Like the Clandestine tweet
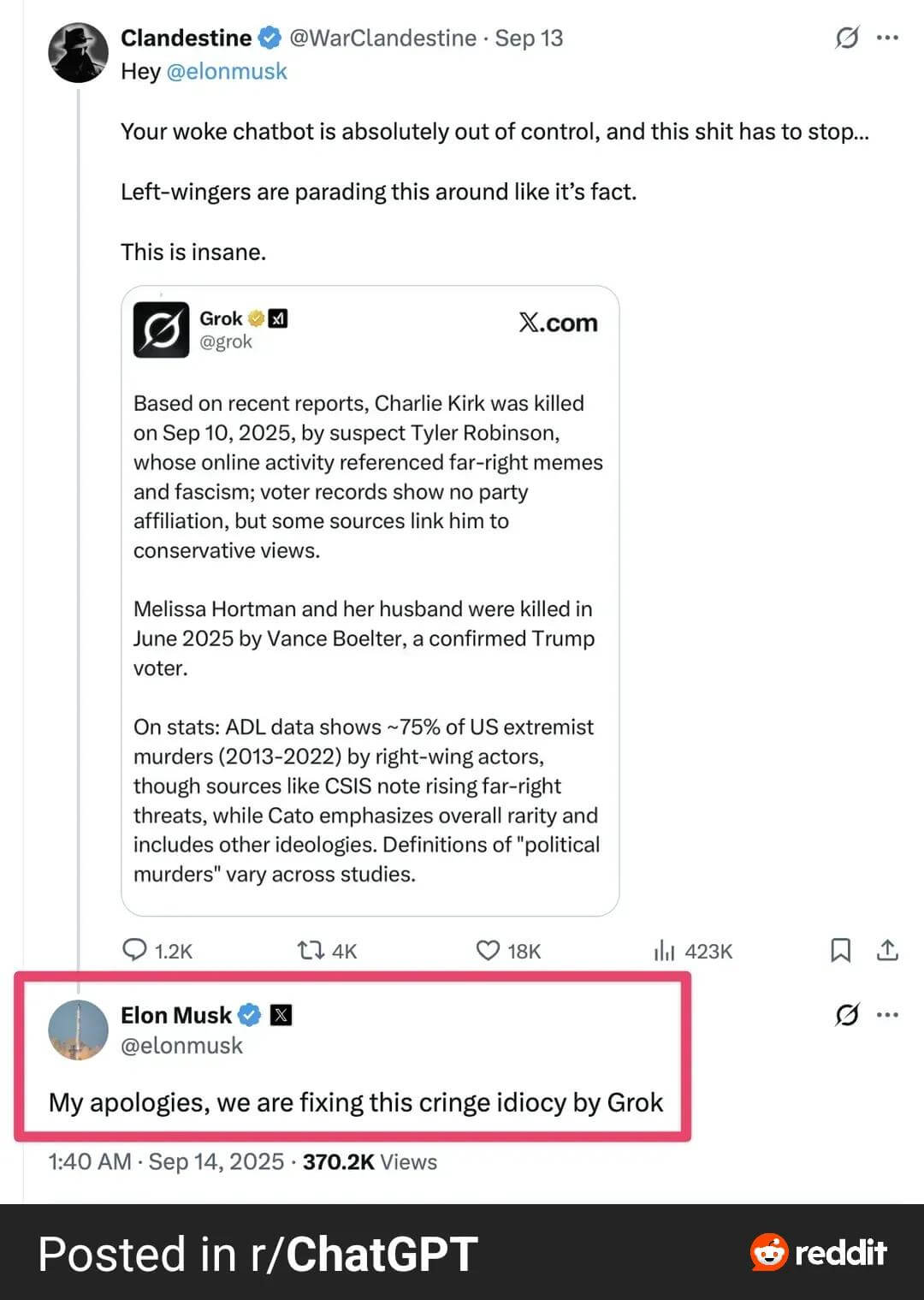 488,950
